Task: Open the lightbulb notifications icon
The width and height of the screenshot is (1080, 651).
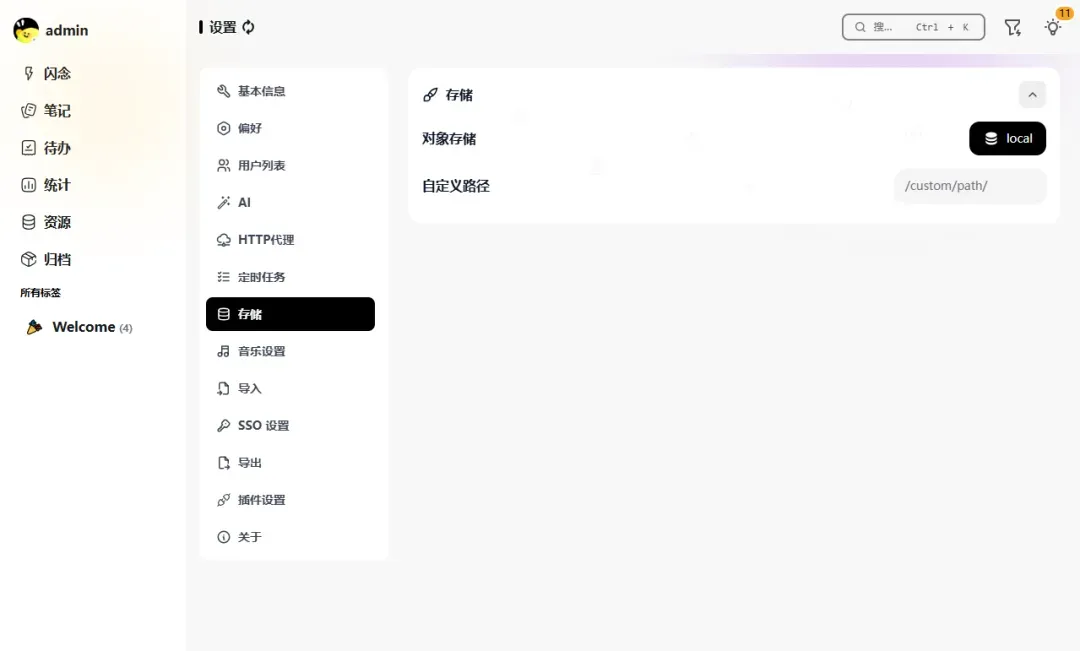Action: point(1052,28)
